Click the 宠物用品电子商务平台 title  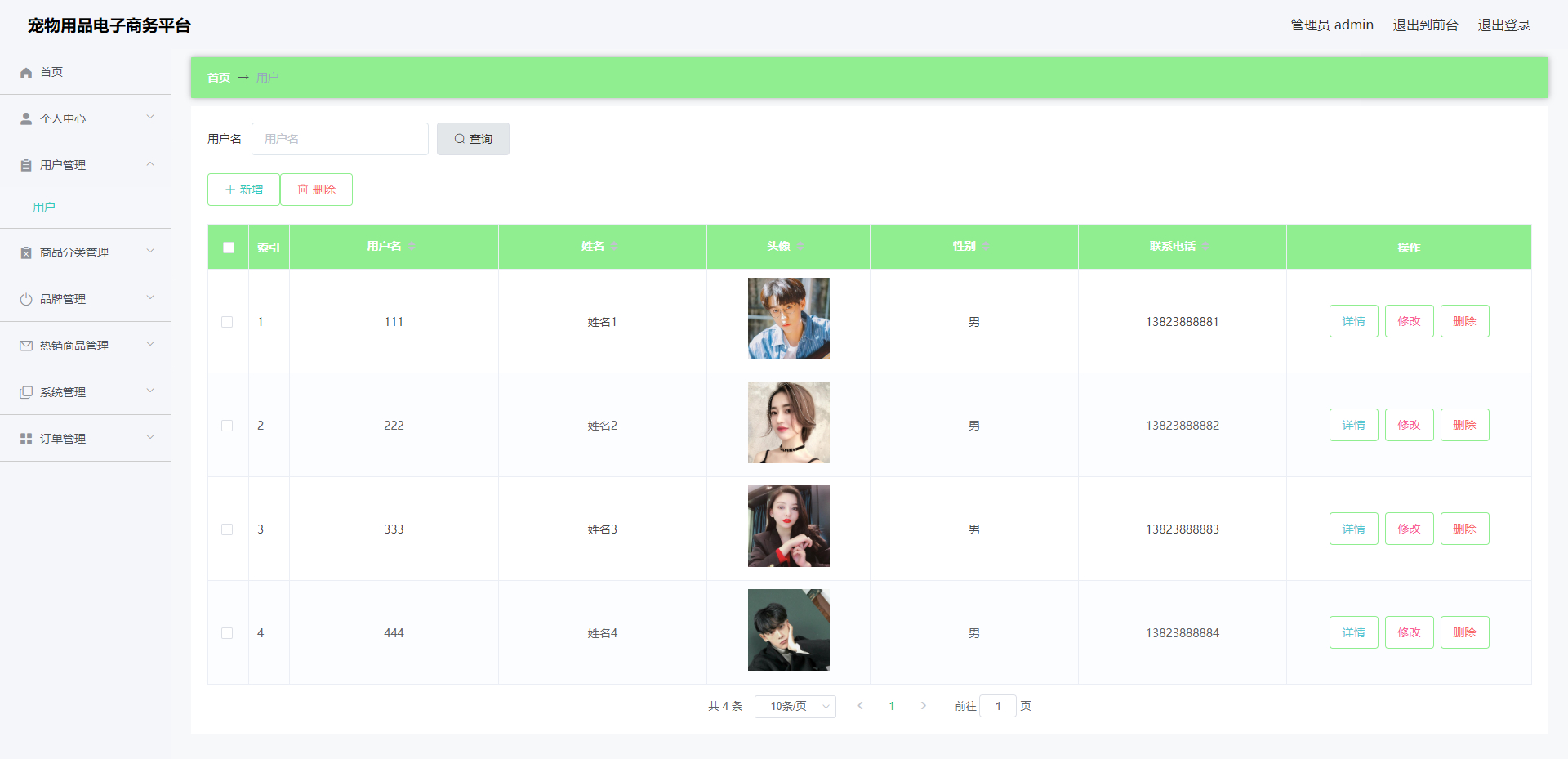[x=109, y=25]
